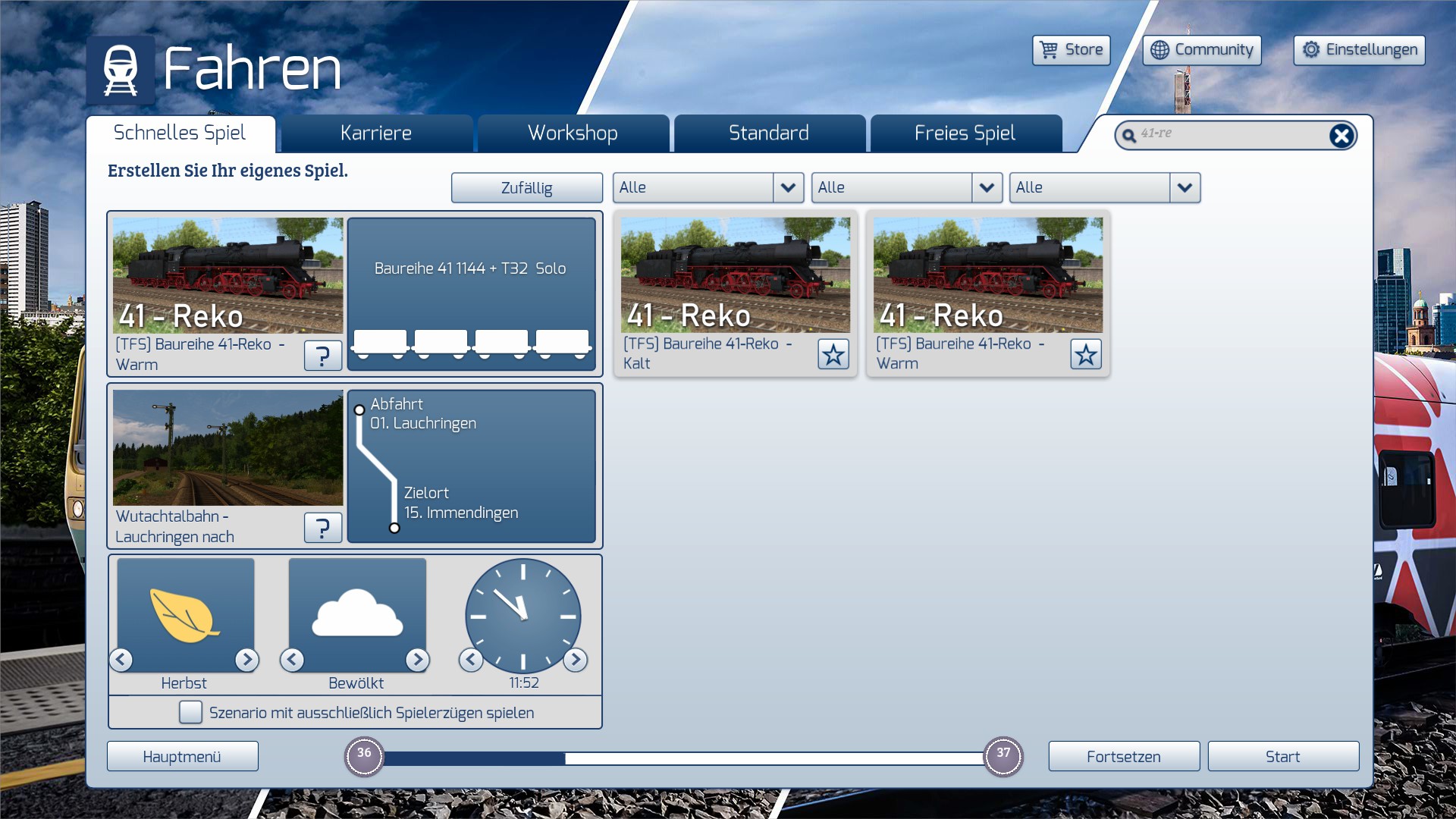Click the Start button
The width and height of the screenshot is (1456, 819).
tap(1282, 756)
